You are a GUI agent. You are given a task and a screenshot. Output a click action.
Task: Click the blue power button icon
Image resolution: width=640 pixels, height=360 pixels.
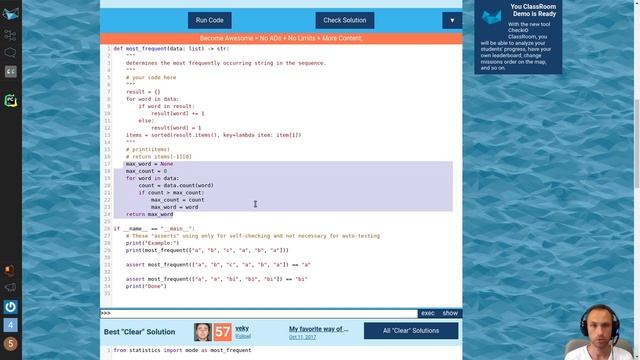[11, 307]
